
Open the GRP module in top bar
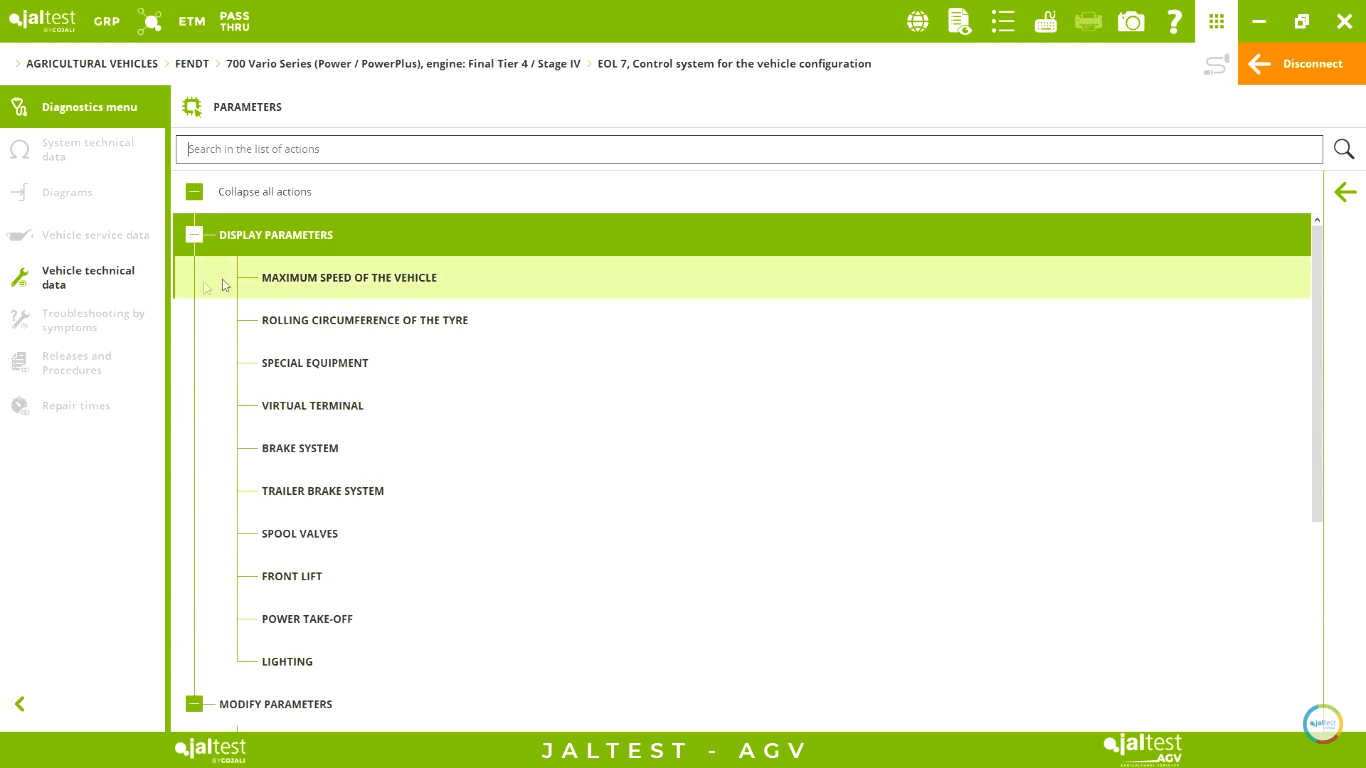coord(107,21)
